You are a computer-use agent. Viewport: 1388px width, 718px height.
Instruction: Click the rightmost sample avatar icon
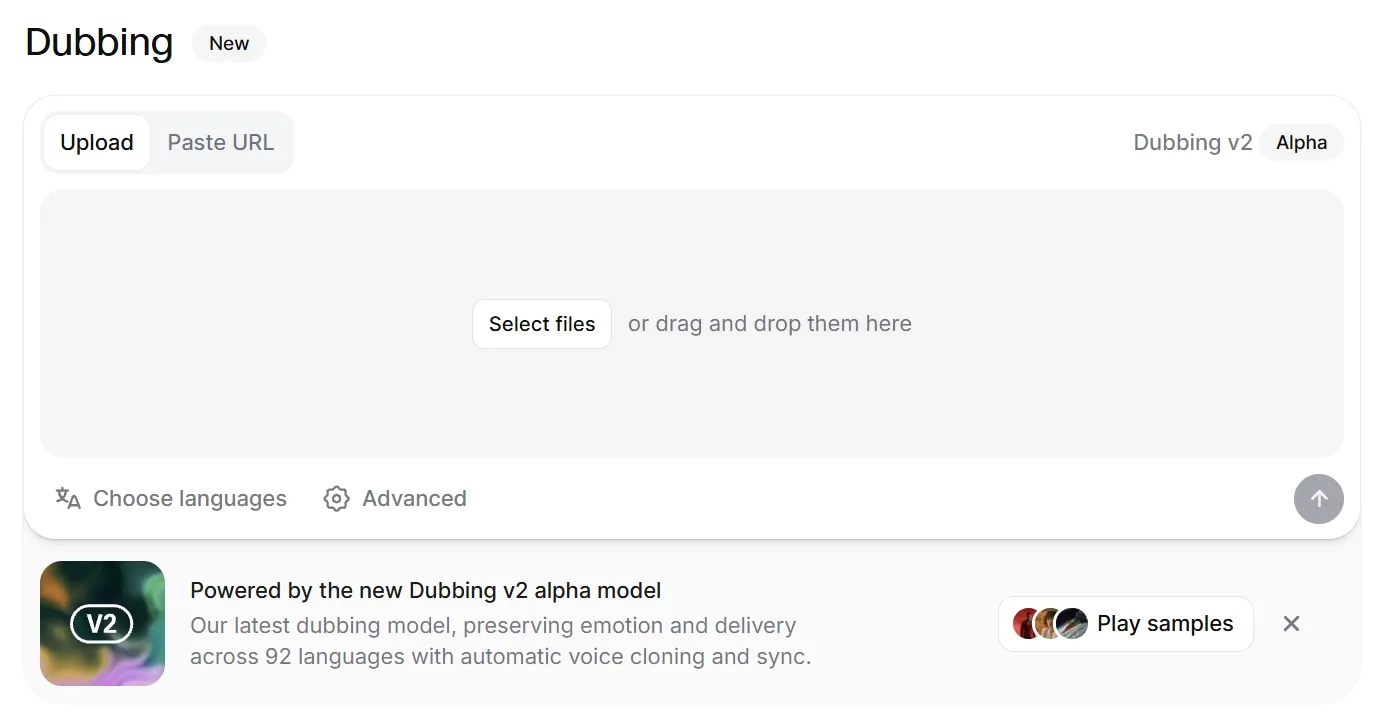1071,624
